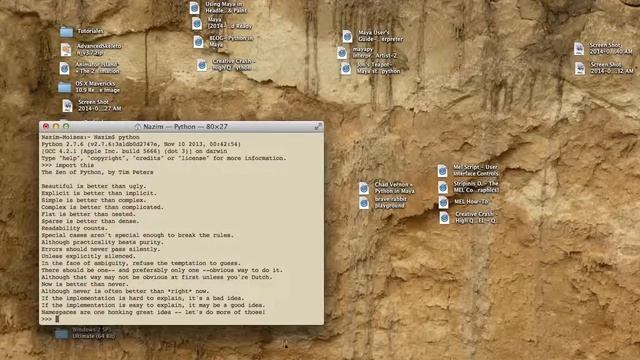The image size is (640, 360).
Task: Select the Jon's Teapot Maya python icon
Action: point(346,68)
